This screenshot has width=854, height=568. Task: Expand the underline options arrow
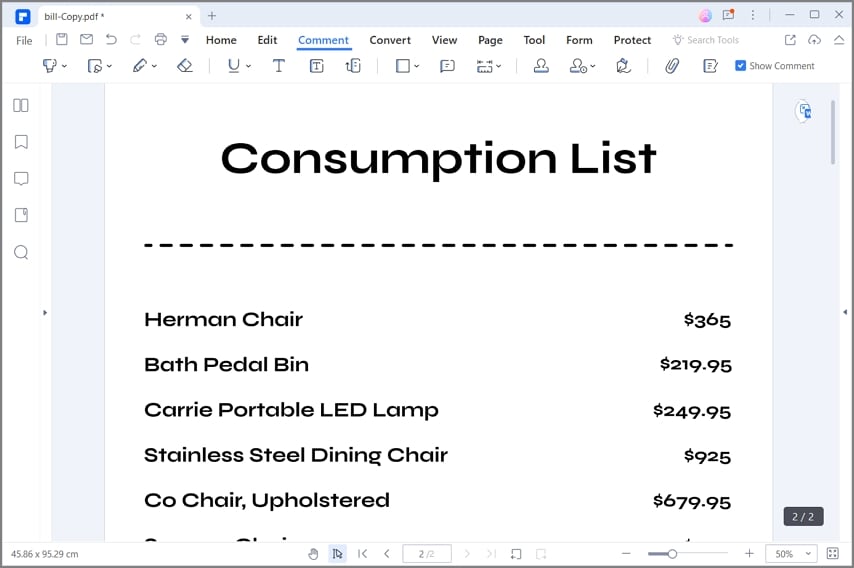click(248, 66)
